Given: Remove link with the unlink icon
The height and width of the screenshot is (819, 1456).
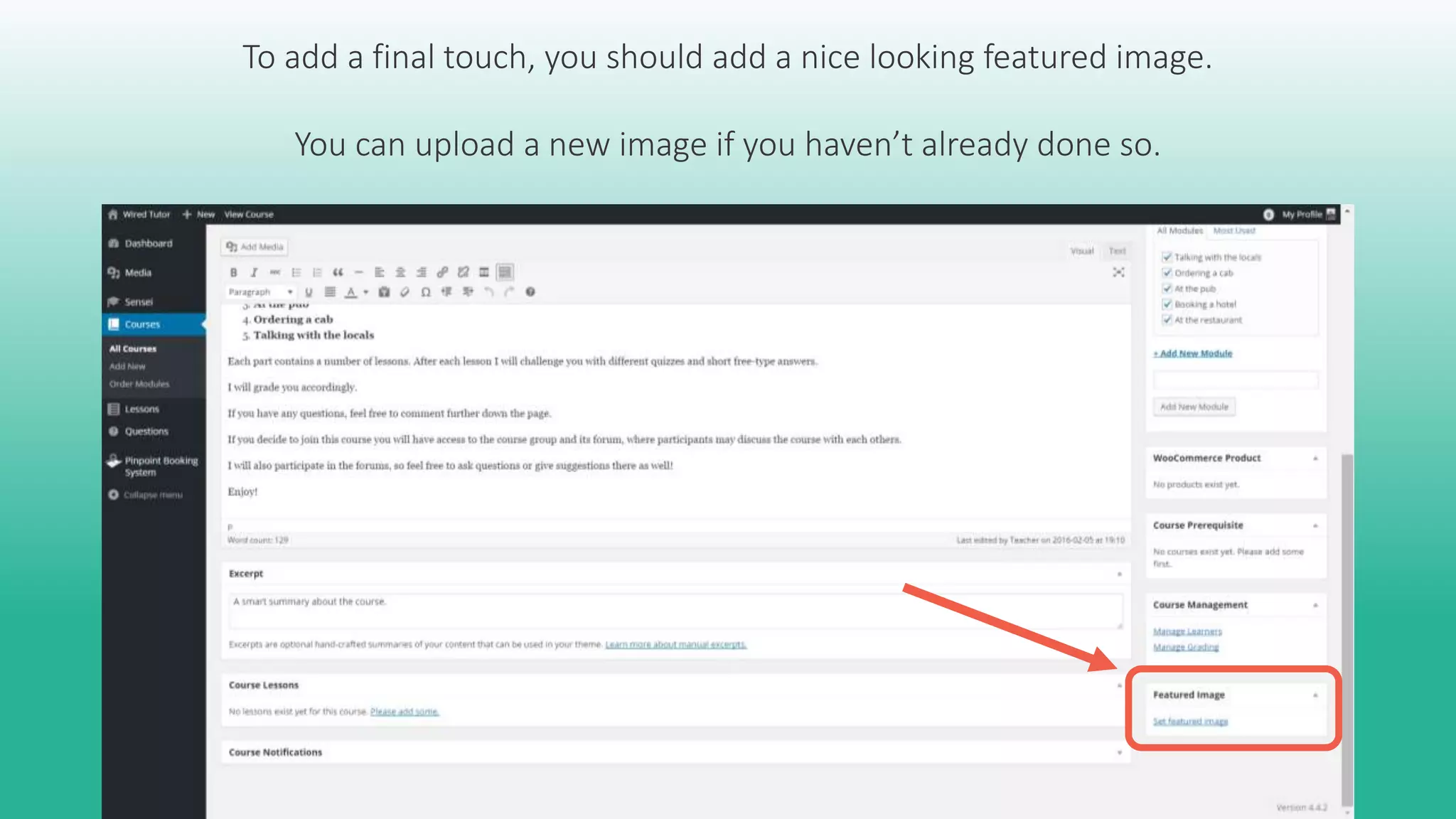Looking at the screenshot, I should (x=464, y=272).
